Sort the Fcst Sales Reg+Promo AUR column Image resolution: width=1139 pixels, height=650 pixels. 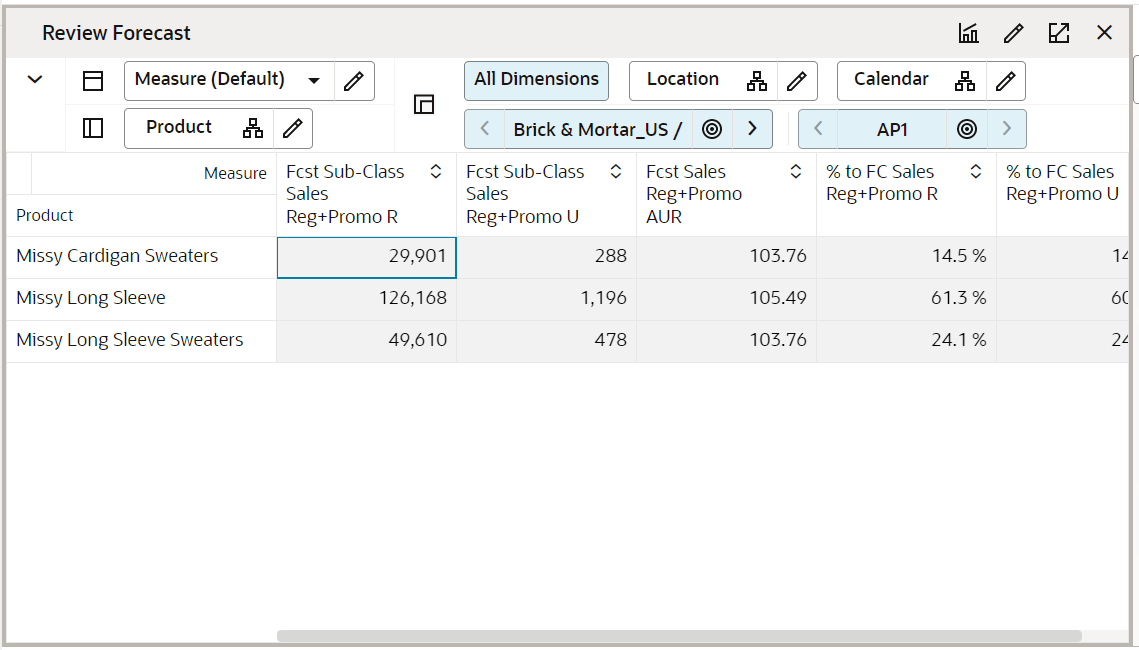click(x=795, y=171)
